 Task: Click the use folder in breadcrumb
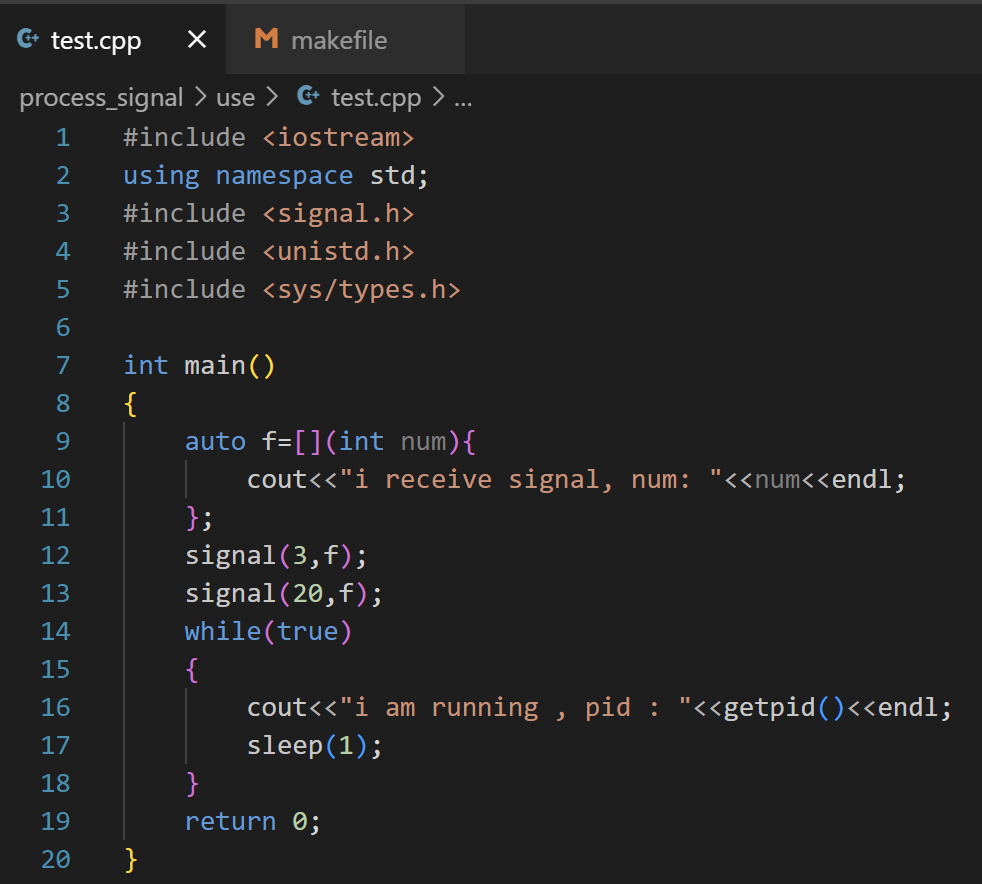(235, 98)
